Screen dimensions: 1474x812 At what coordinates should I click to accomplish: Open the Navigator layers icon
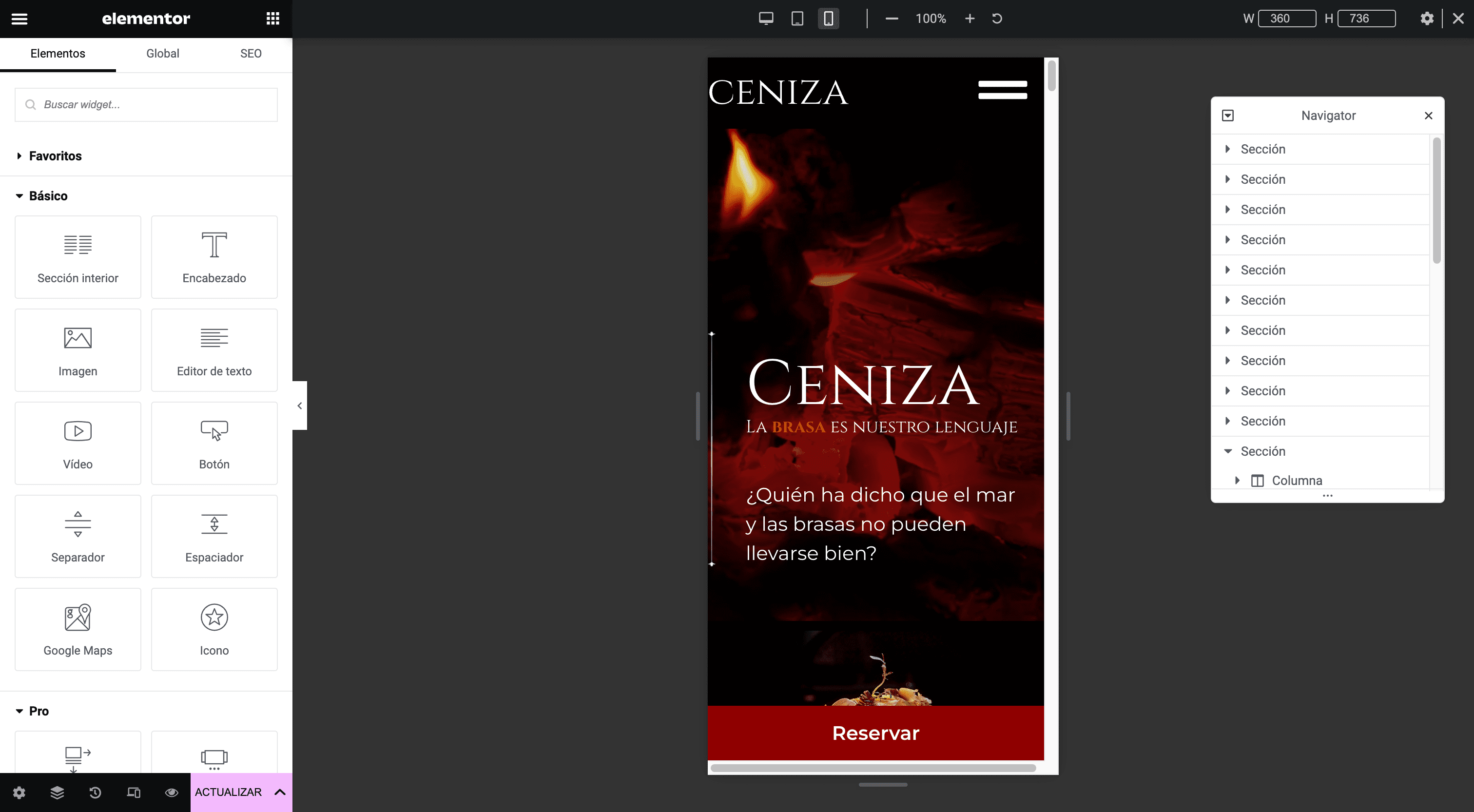pyautogui.click(x=57, y=793)
